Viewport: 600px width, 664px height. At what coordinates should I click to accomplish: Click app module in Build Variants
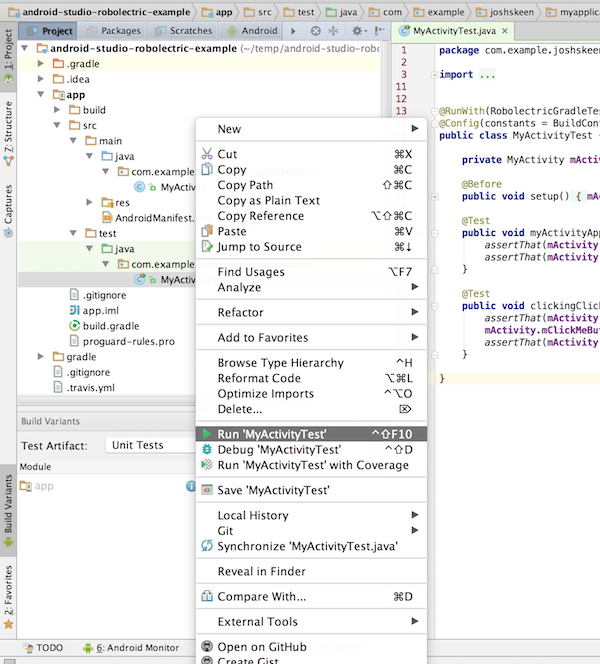(37, 486)
